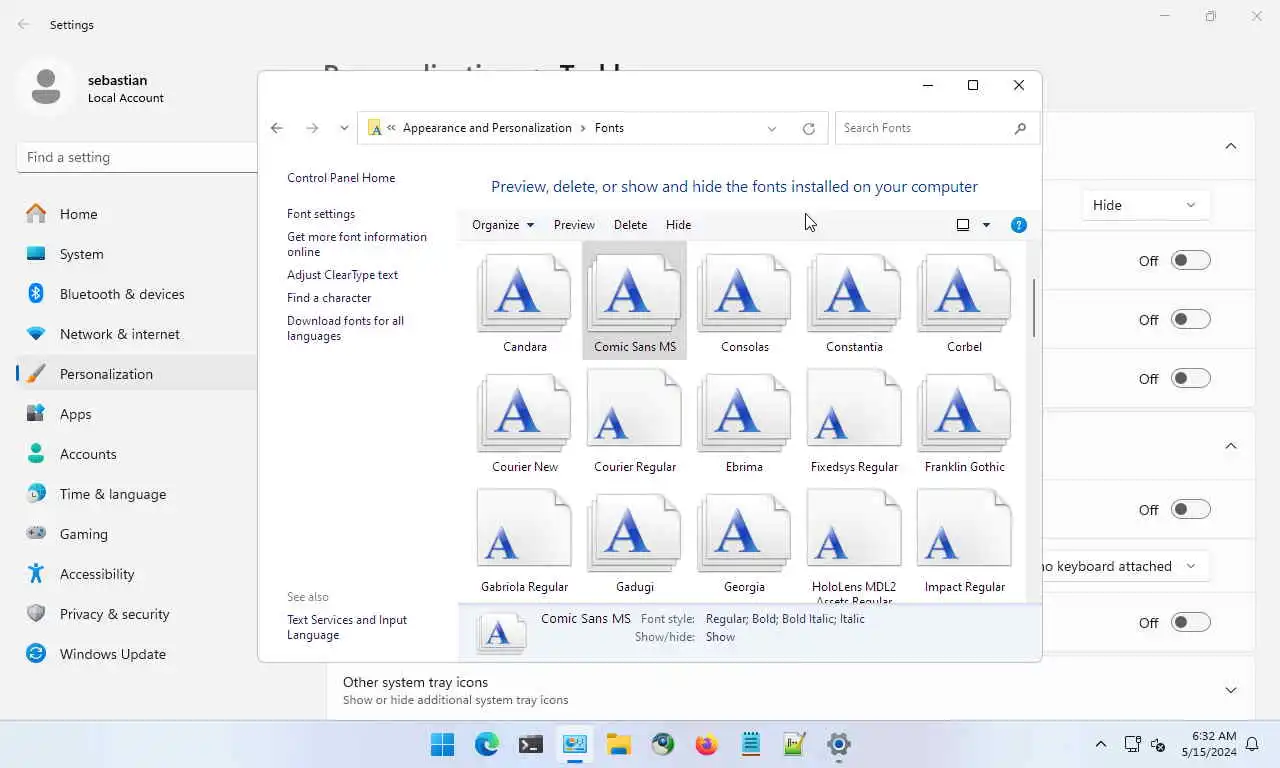Open Fonts help with the question mark icon
Viewport: 1280px width, 768px height.
(x=1019, y=225)
